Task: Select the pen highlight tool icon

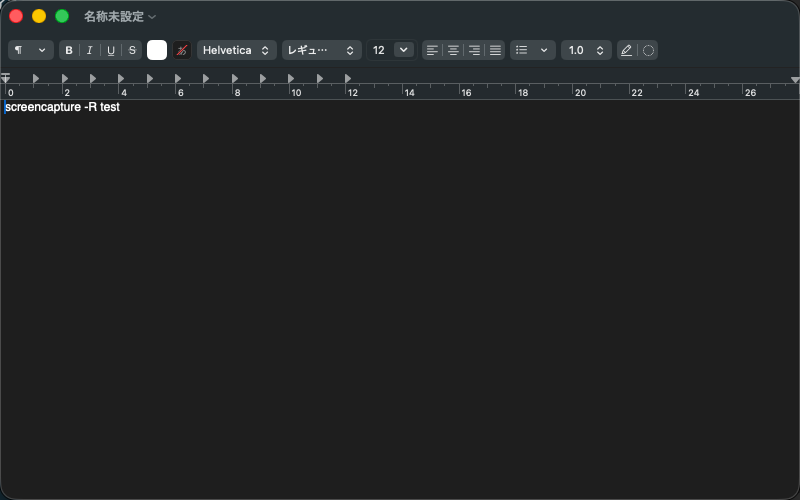Action: coord(627,50)
